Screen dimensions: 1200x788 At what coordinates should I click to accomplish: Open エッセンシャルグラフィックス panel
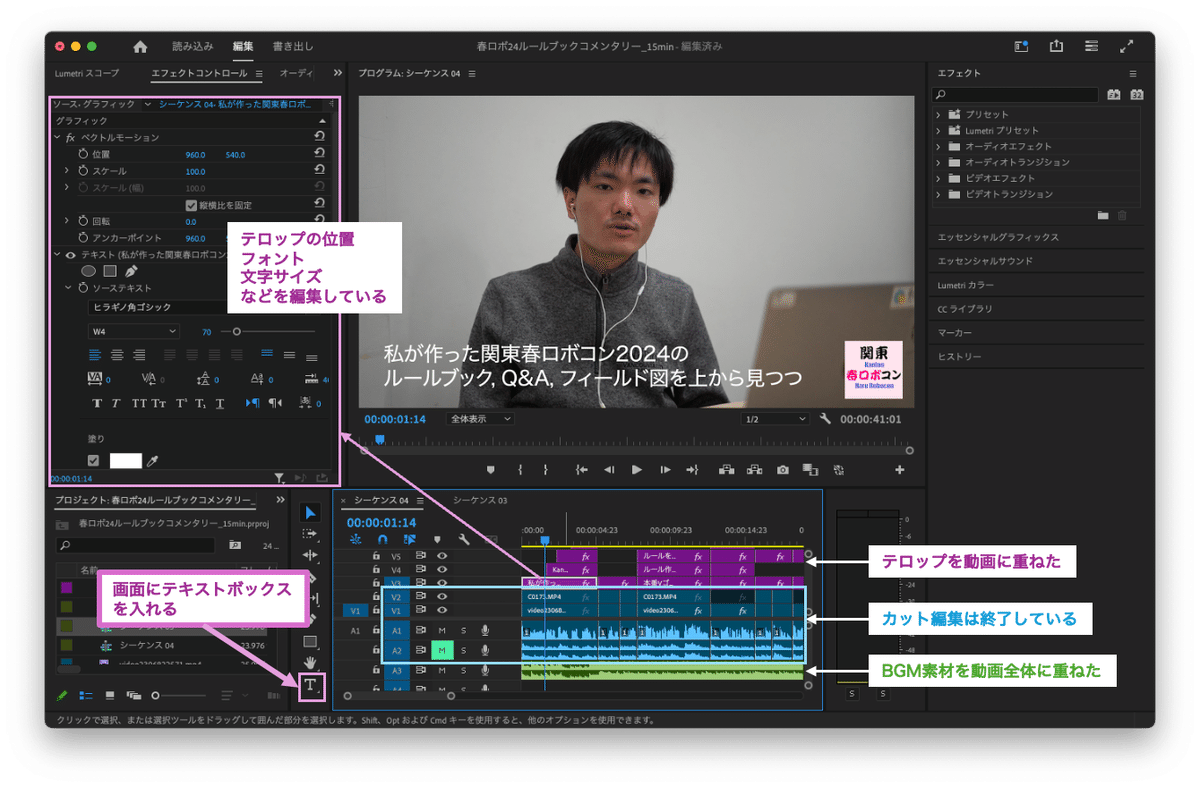pos(998,237)
